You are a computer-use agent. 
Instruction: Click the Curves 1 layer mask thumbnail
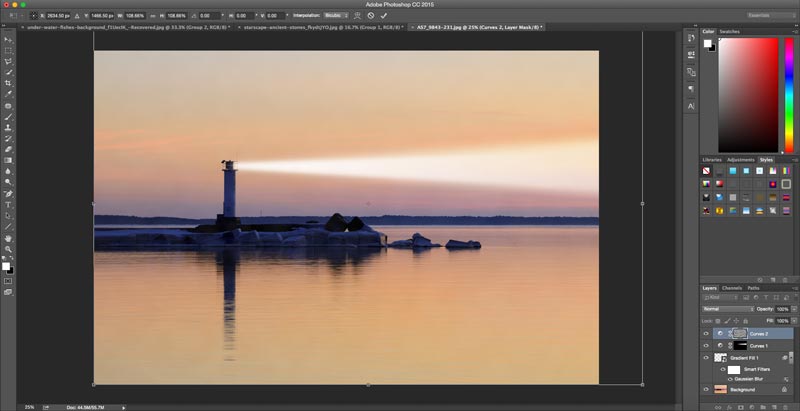click(740, 346)
